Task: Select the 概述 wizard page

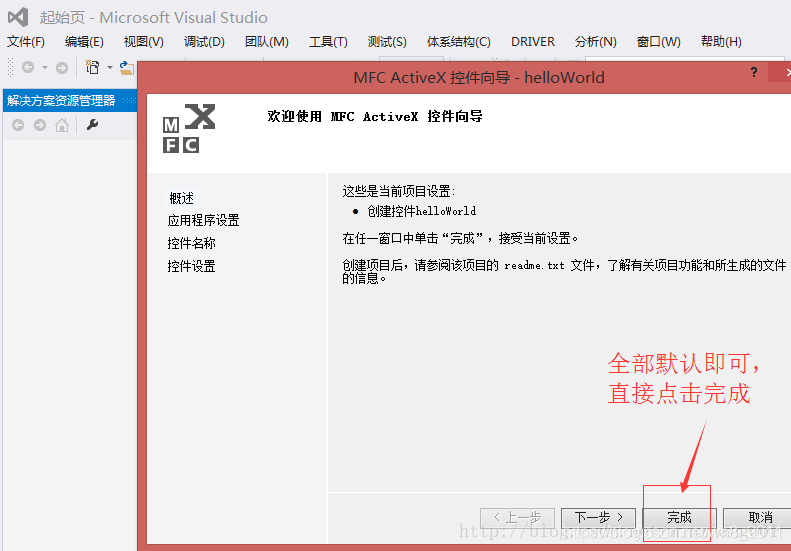Action: [182, 198]
